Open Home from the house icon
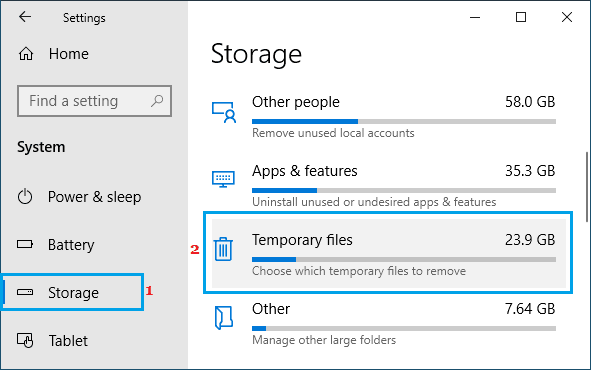 point(26,54)
